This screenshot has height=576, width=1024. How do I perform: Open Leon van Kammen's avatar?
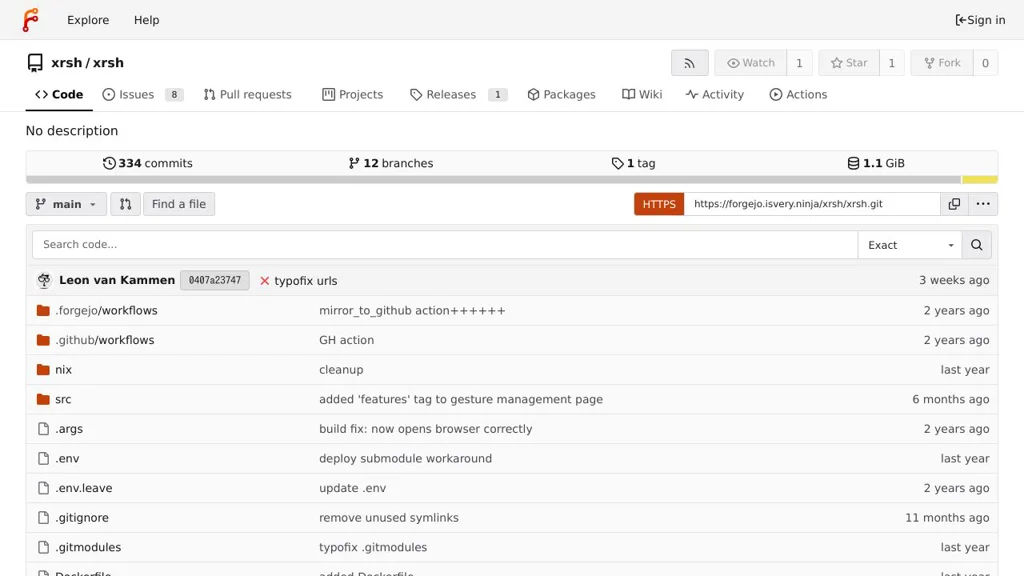tap(44, 280)
